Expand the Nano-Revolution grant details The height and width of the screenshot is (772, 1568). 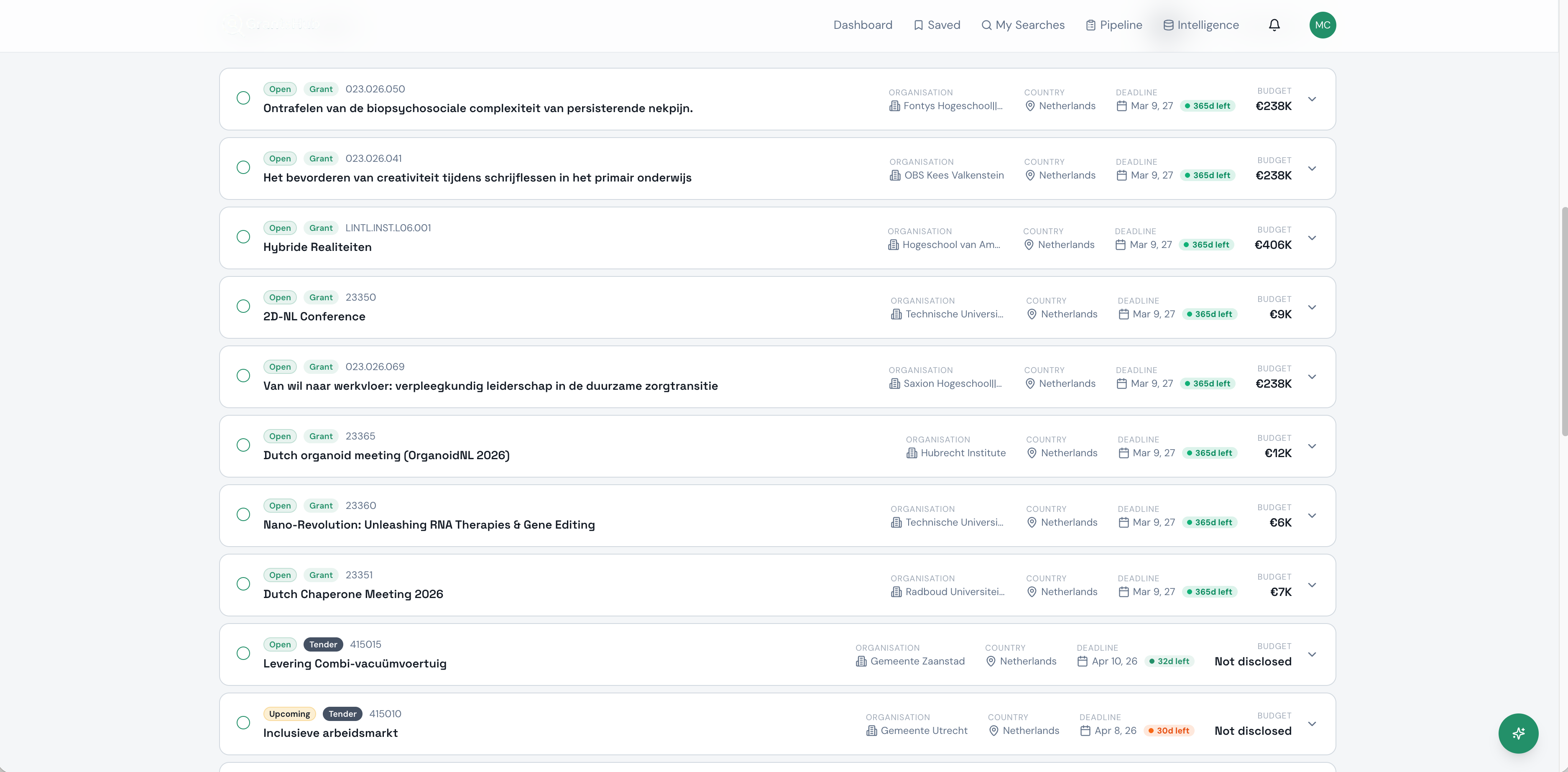(1313, 515)
